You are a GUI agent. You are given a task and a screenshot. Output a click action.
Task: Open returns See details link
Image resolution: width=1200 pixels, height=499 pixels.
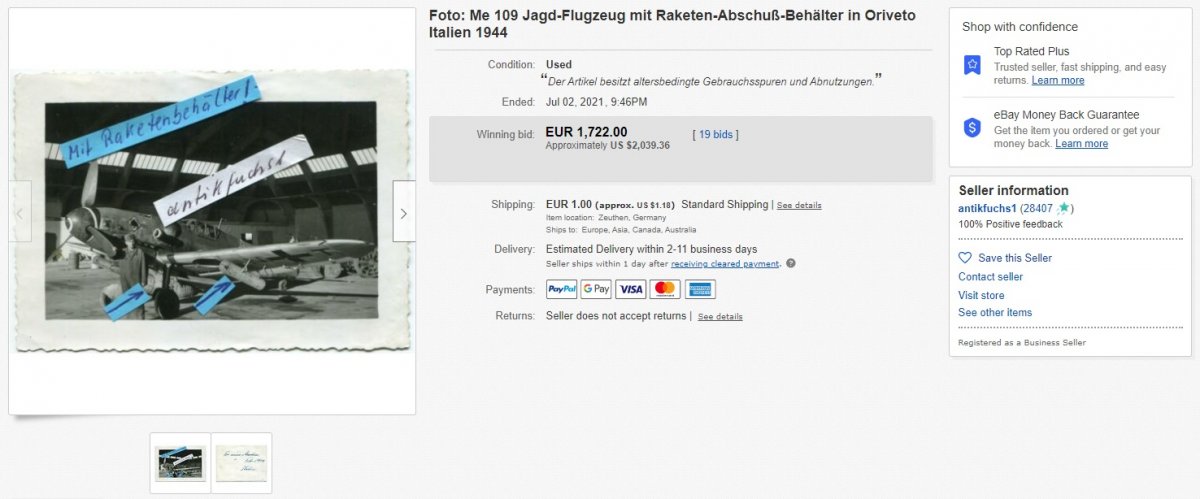click(x=720, y=316)
